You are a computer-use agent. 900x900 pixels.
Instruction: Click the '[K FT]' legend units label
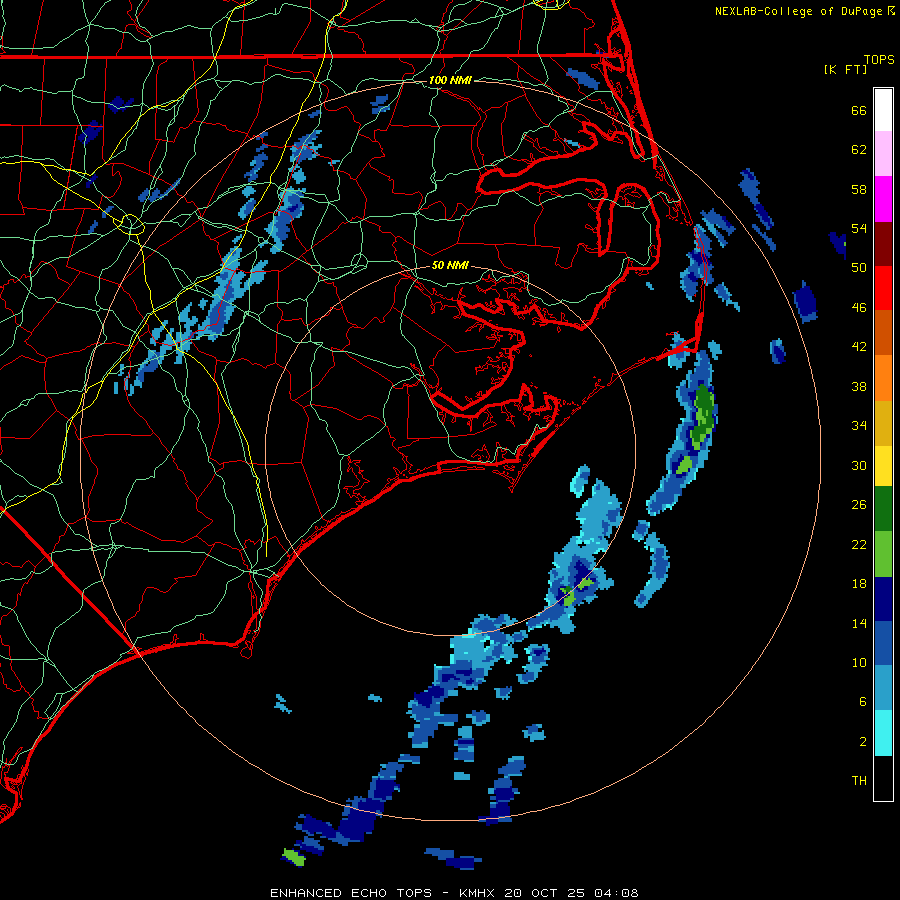point(845,69)
